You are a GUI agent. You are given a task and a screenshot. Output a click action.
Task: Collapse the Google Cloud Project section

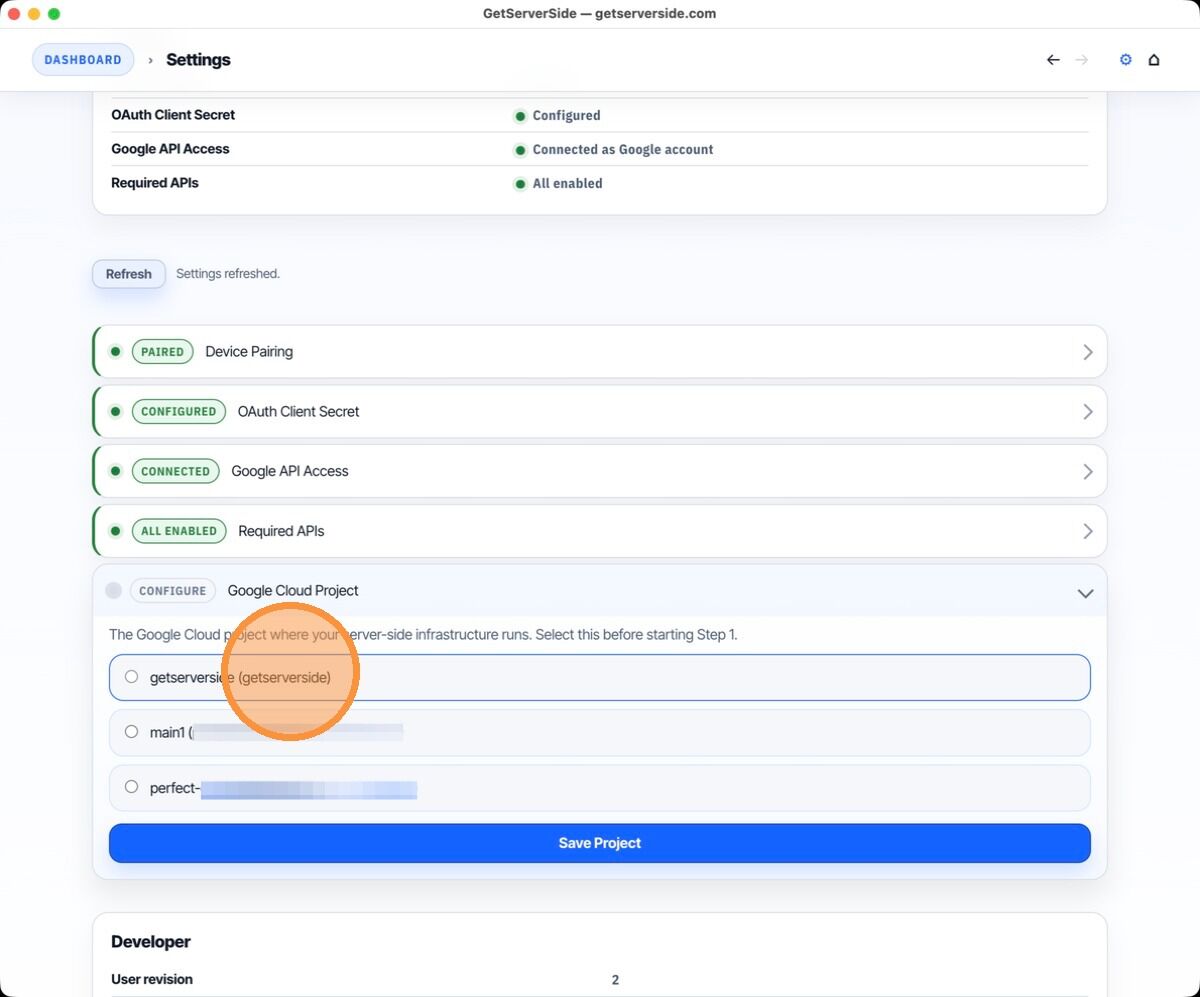tap(1085, 593)
